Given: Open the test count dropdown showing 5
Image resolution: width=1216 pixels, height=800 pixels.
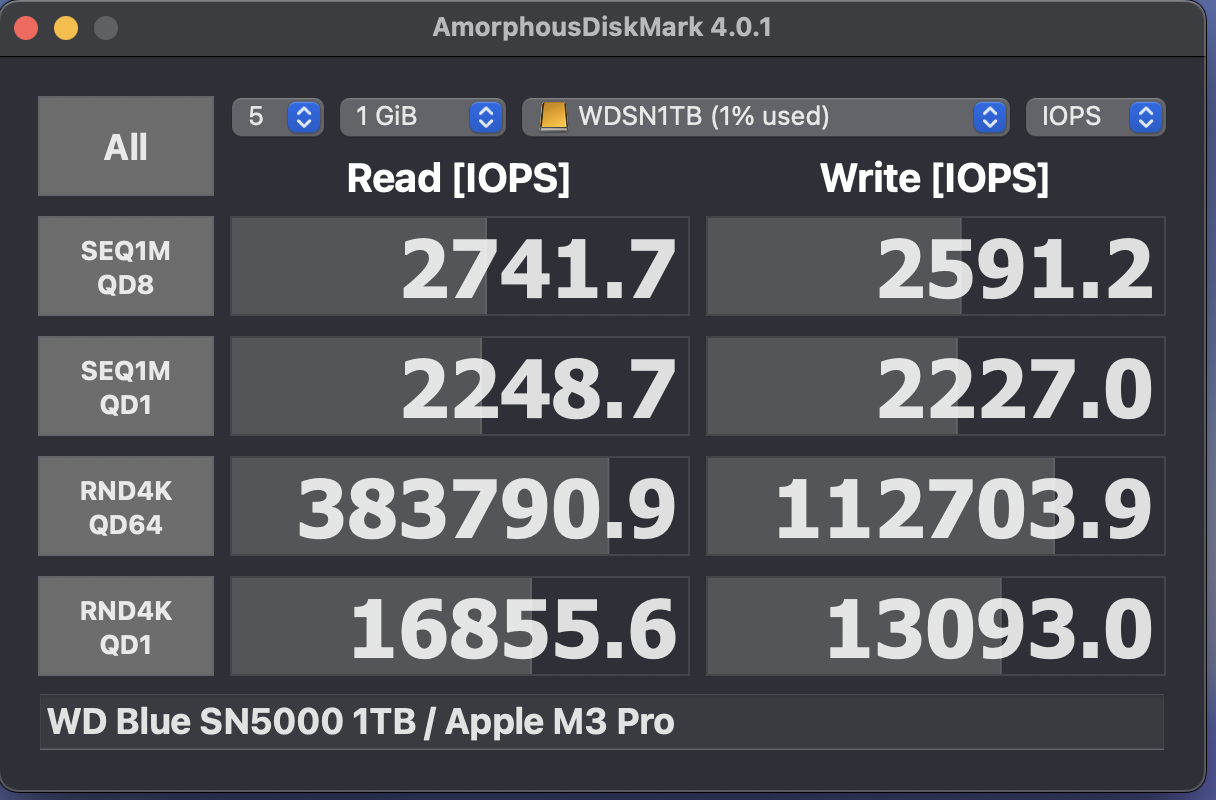Looking at the screenshot, I should [277, 117].
